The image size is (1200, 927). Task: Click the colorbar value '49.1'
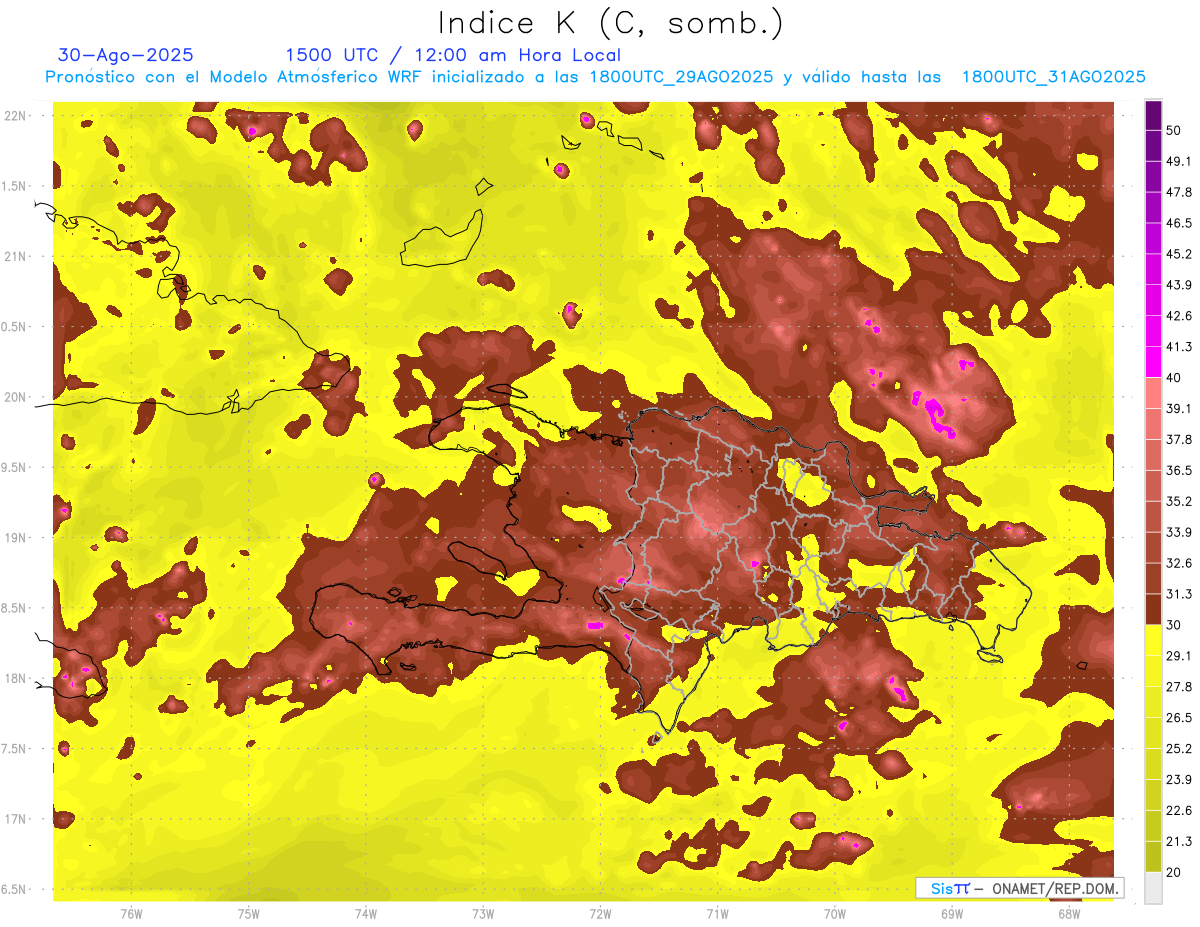click(1179, 161)
